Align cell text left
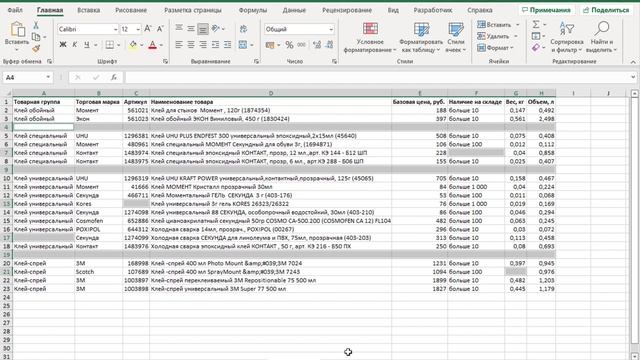 click(179, 45)
